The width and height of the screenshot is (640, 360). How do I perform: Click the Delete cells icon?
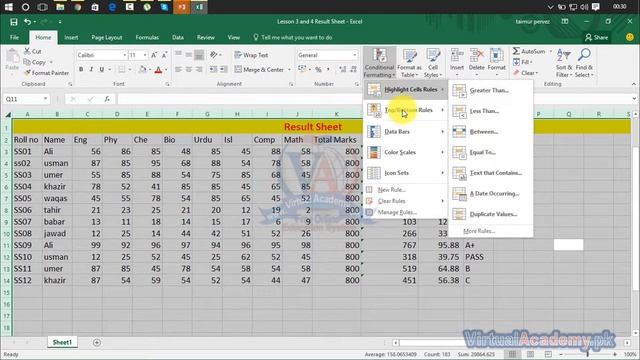476,55
